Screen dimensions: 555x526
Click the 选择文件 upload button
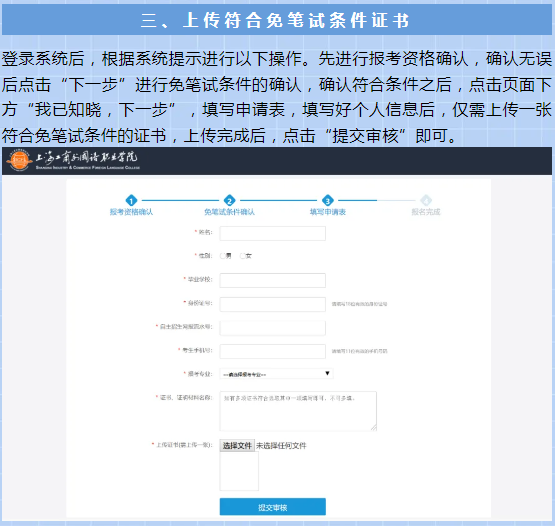coord(237,446)
